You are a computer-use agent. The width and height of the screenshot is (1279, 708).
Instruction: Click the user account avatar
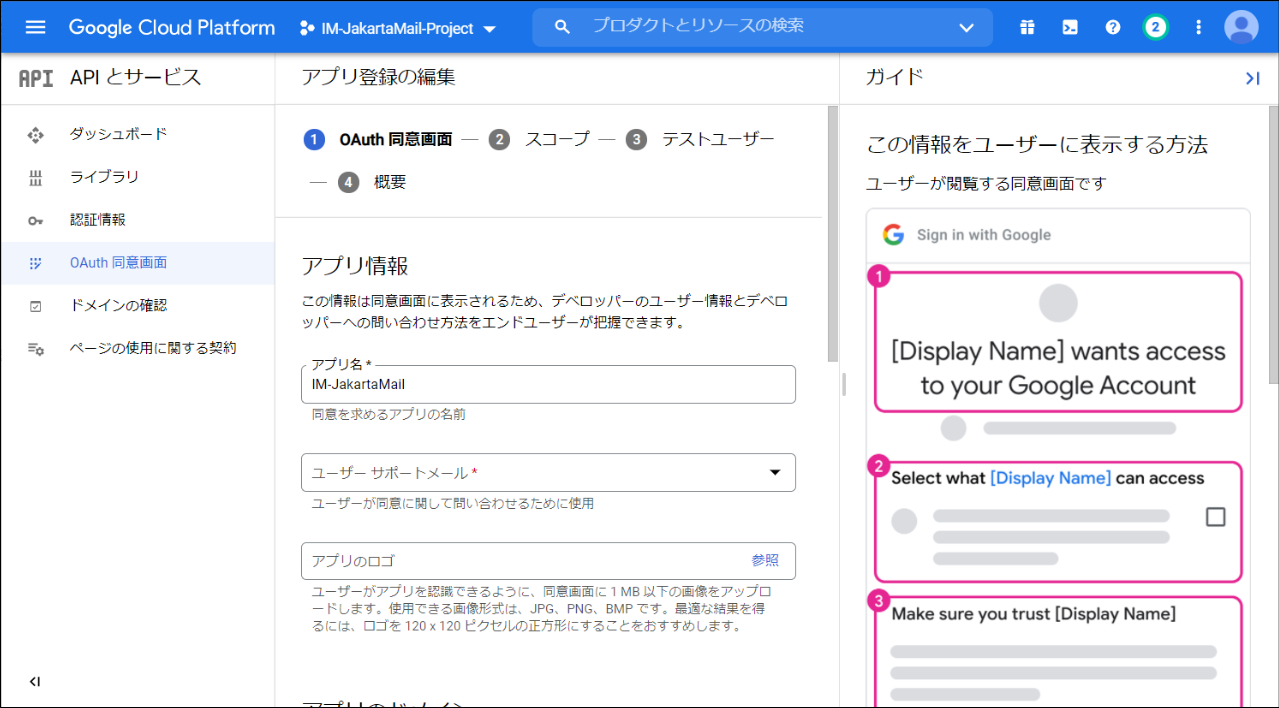click(x=1241, y=27)
